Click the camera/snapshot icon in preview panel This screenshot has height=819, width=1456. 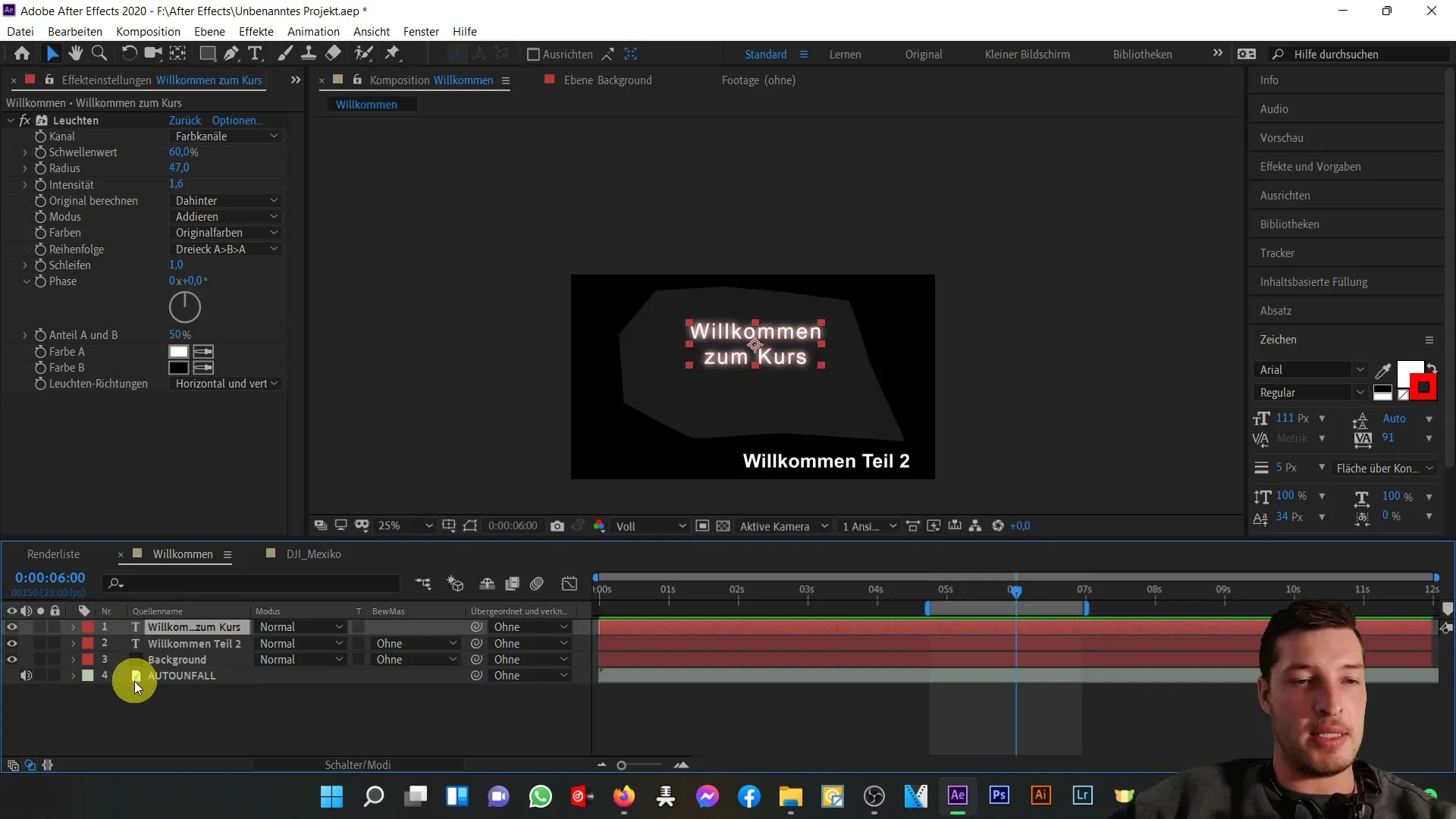(x=557, y=526)
